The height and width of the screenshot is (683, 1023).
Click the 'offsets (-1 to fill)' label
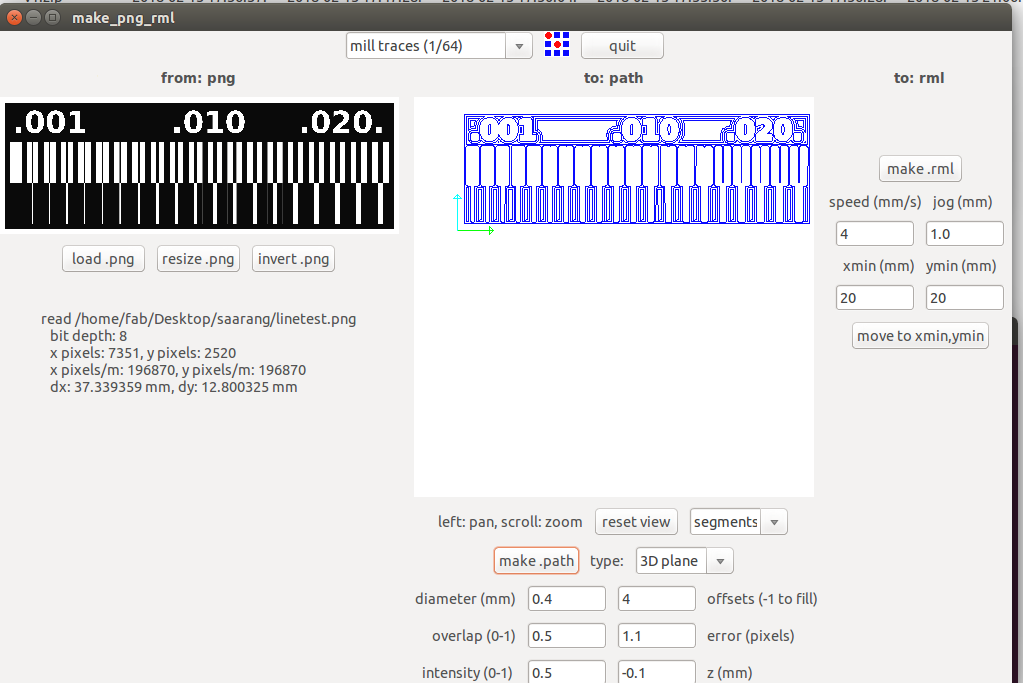(762, 599)
